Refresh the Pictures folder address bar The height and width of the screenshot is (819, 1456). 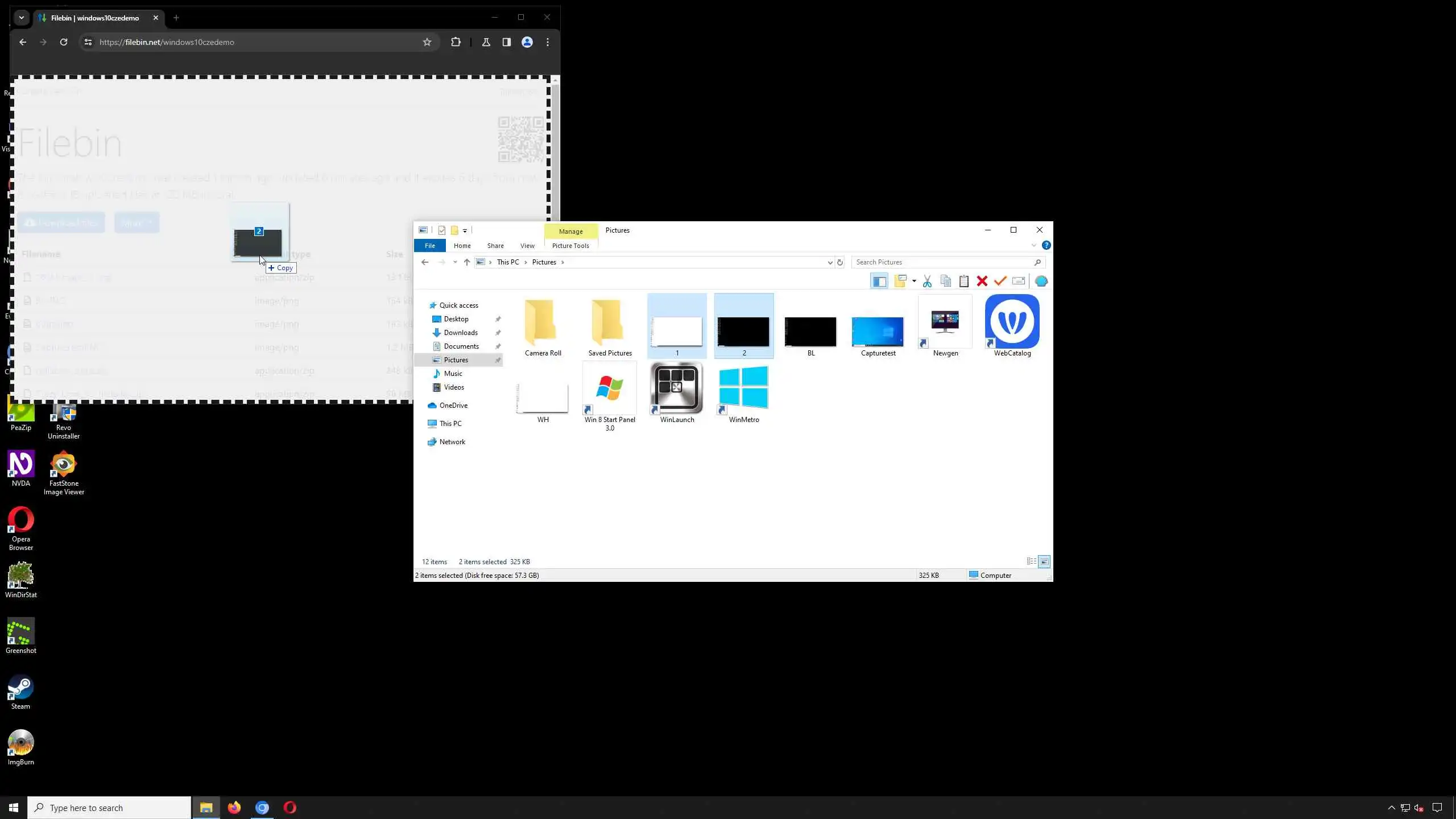click(839, 262)
